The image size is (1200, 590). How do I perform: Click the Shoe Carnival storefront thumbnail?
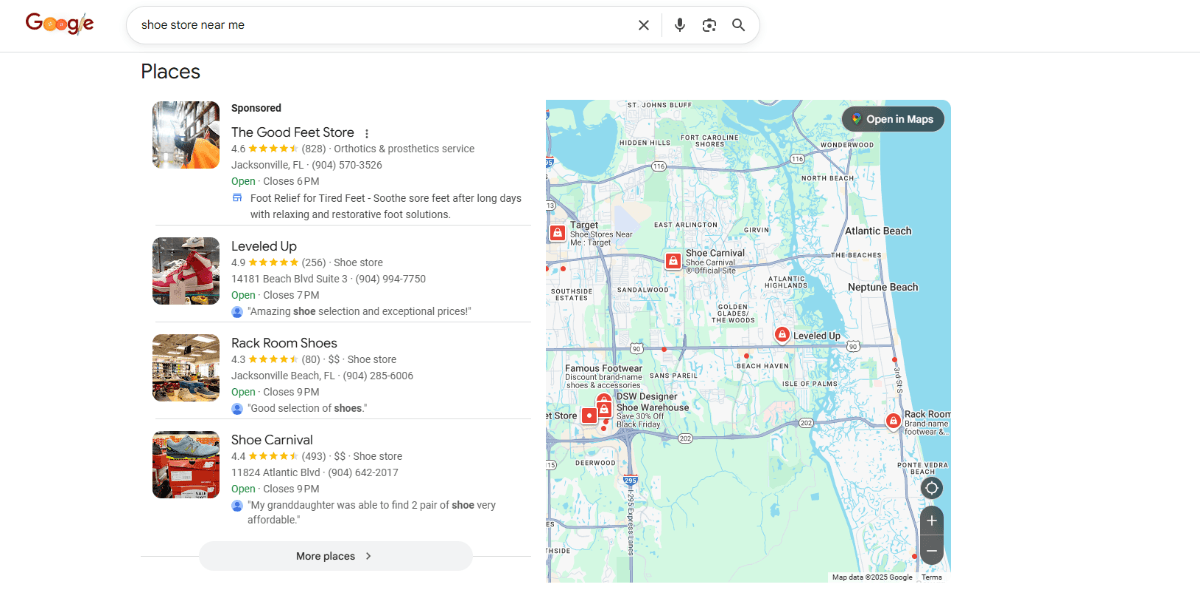(185, 464)
